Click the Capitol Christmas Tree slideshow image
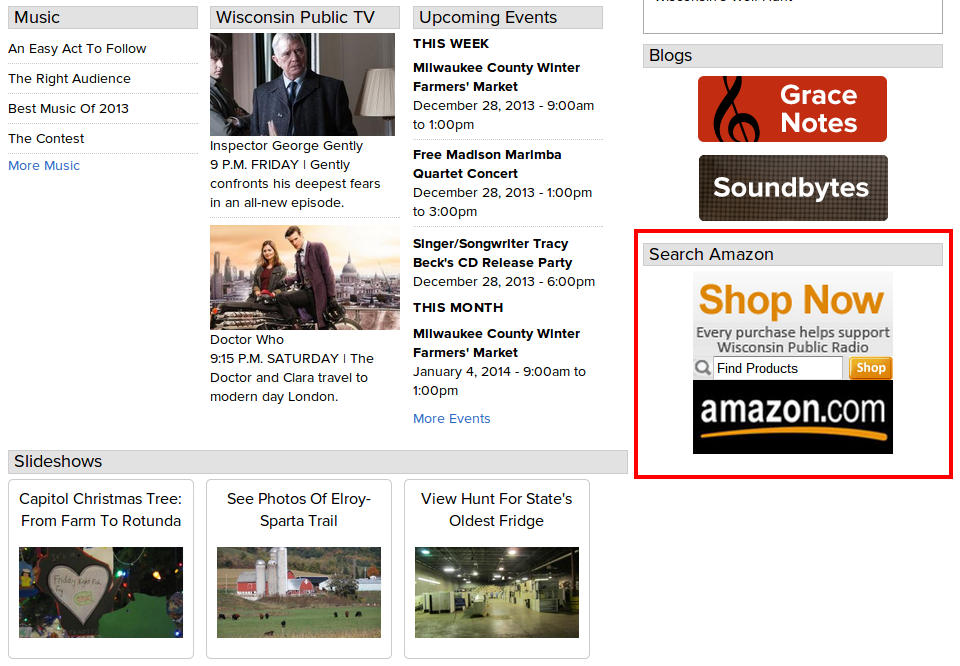The image size is (960, 666). click(x=101, y=593)
